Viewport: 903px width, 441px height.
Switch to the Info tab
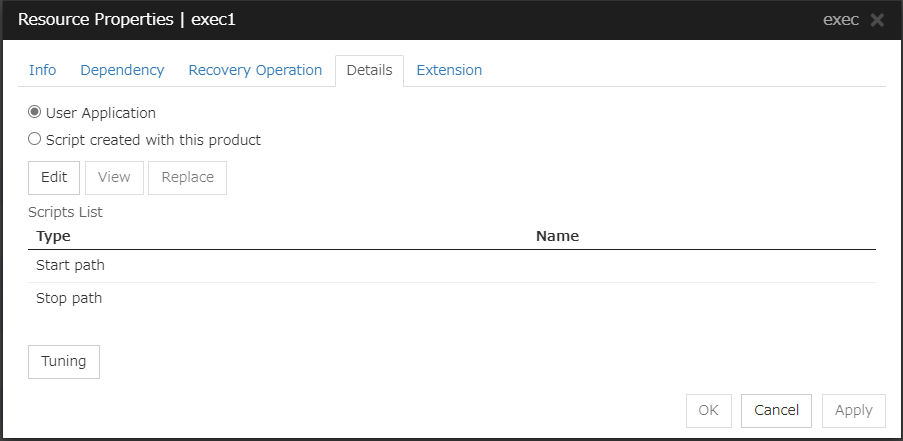click(42, 70)
